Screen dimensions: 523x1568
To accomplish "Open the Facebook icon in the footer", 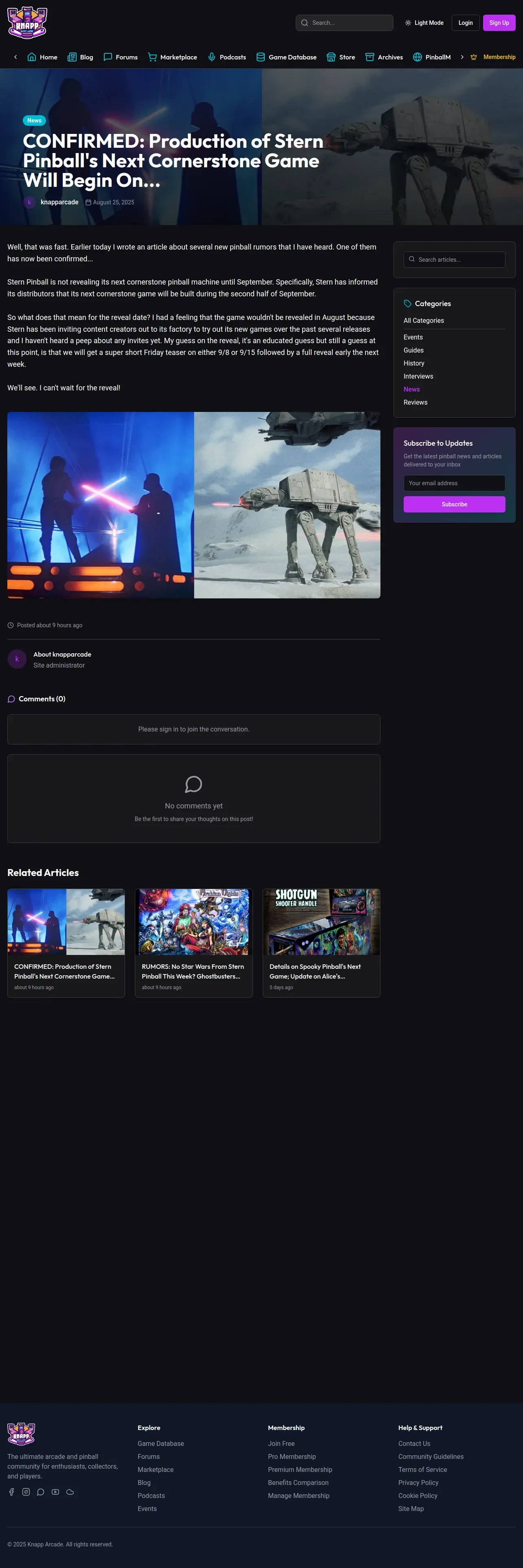I will click(11, 1492).
